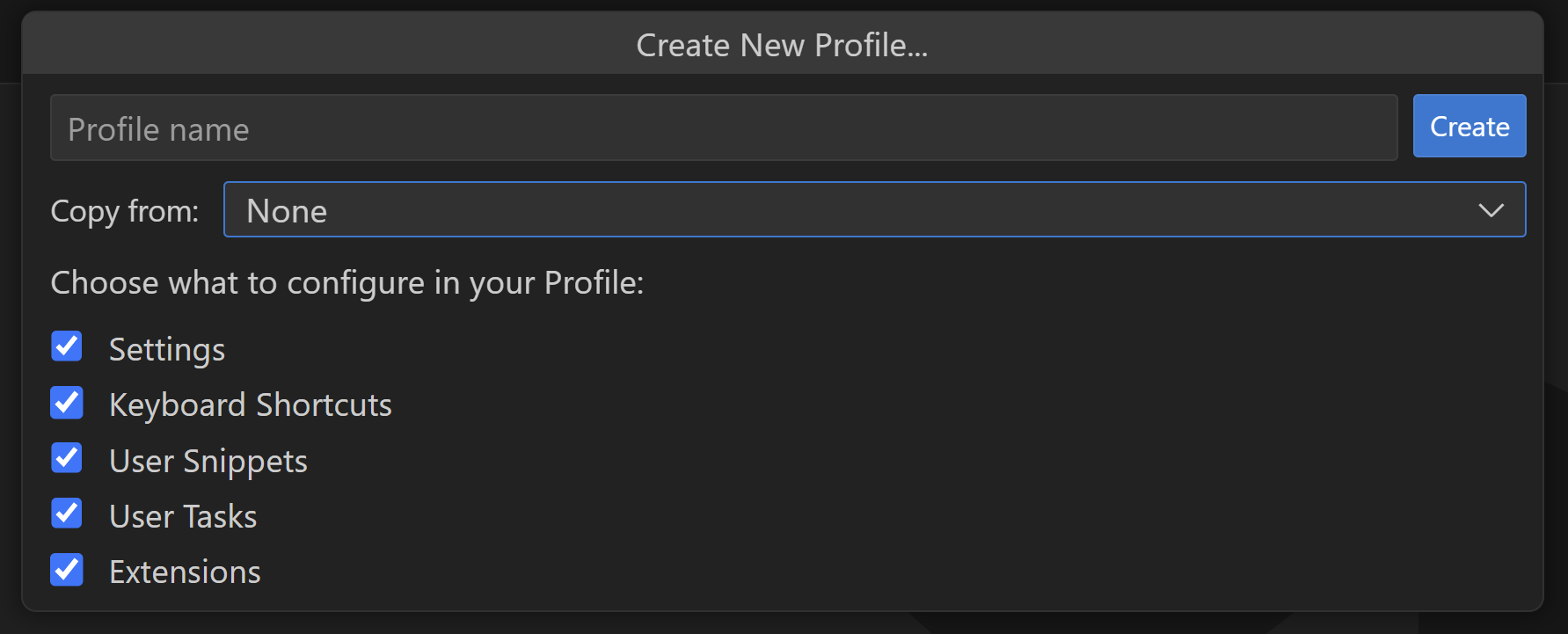This screenshot has width=1568, height=634.
Task: Click the checkmark icon beside Extensions
Action: [67, 570]
